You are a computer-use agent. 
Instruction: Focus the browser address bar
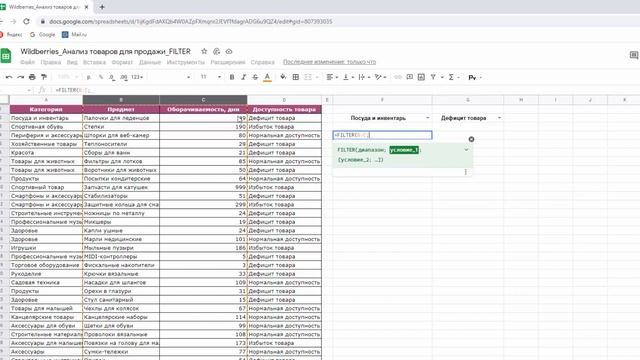tap(191, 21)
